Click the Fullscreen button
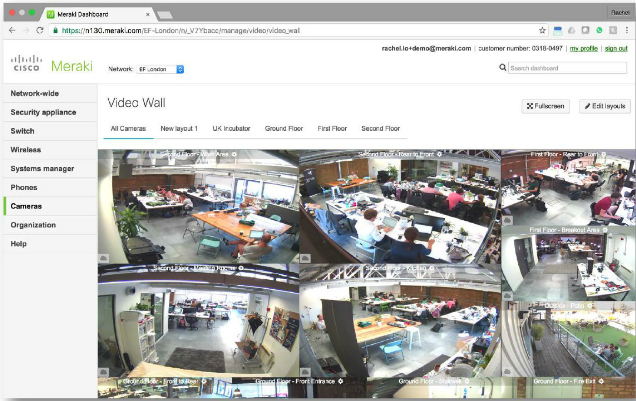This screenshot has height=401, width=636. click(x=546, y=105)
